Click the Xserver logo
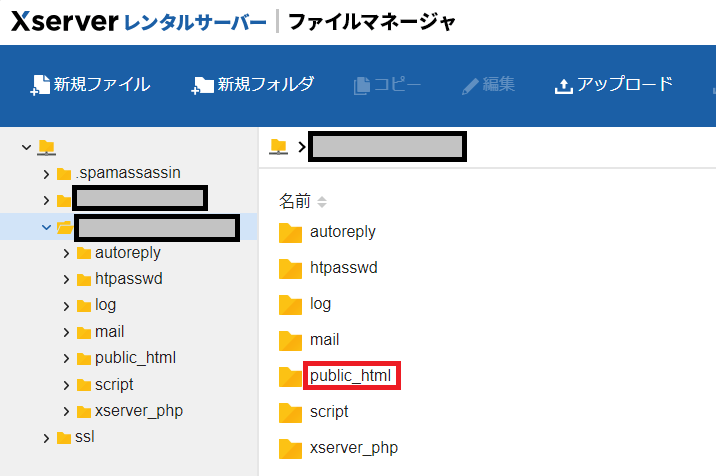716x476 pixels. [x=64, y=22]
